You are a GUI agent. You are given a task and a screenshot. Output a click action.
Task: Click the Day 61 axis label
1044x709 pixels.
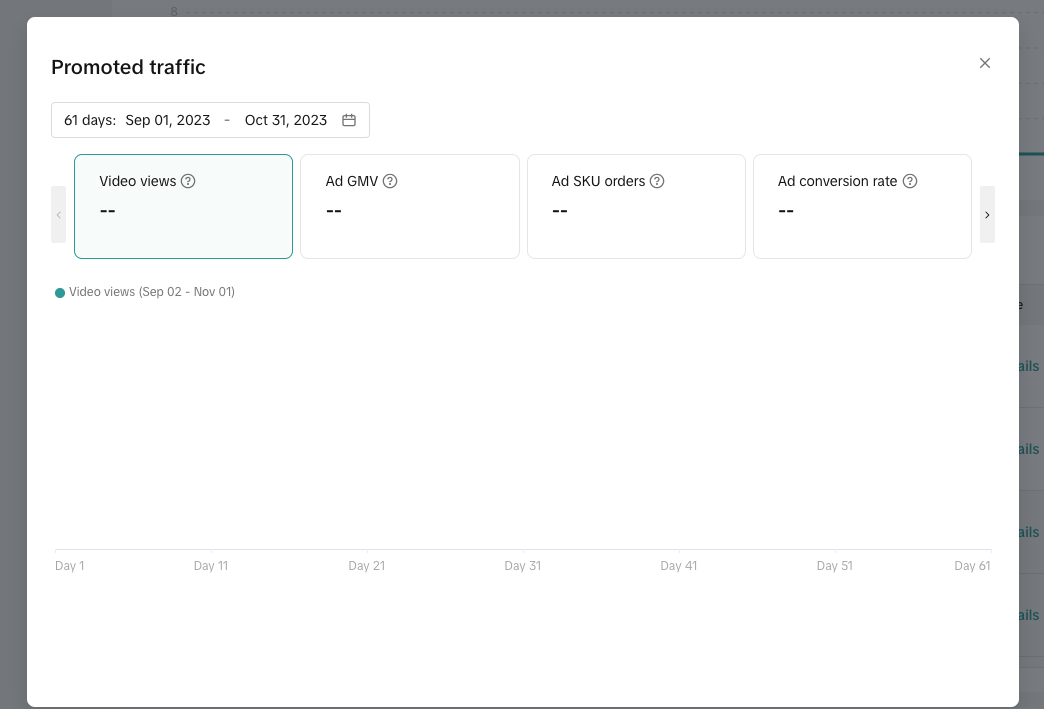tap(971, 566)
